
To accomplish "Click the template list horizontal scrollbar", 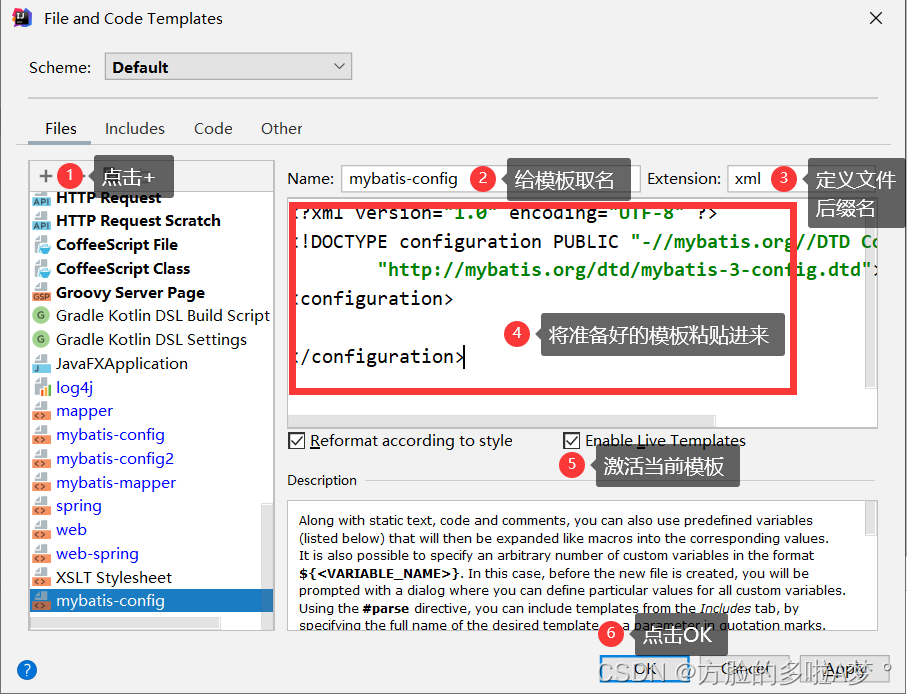I will 125,623.
